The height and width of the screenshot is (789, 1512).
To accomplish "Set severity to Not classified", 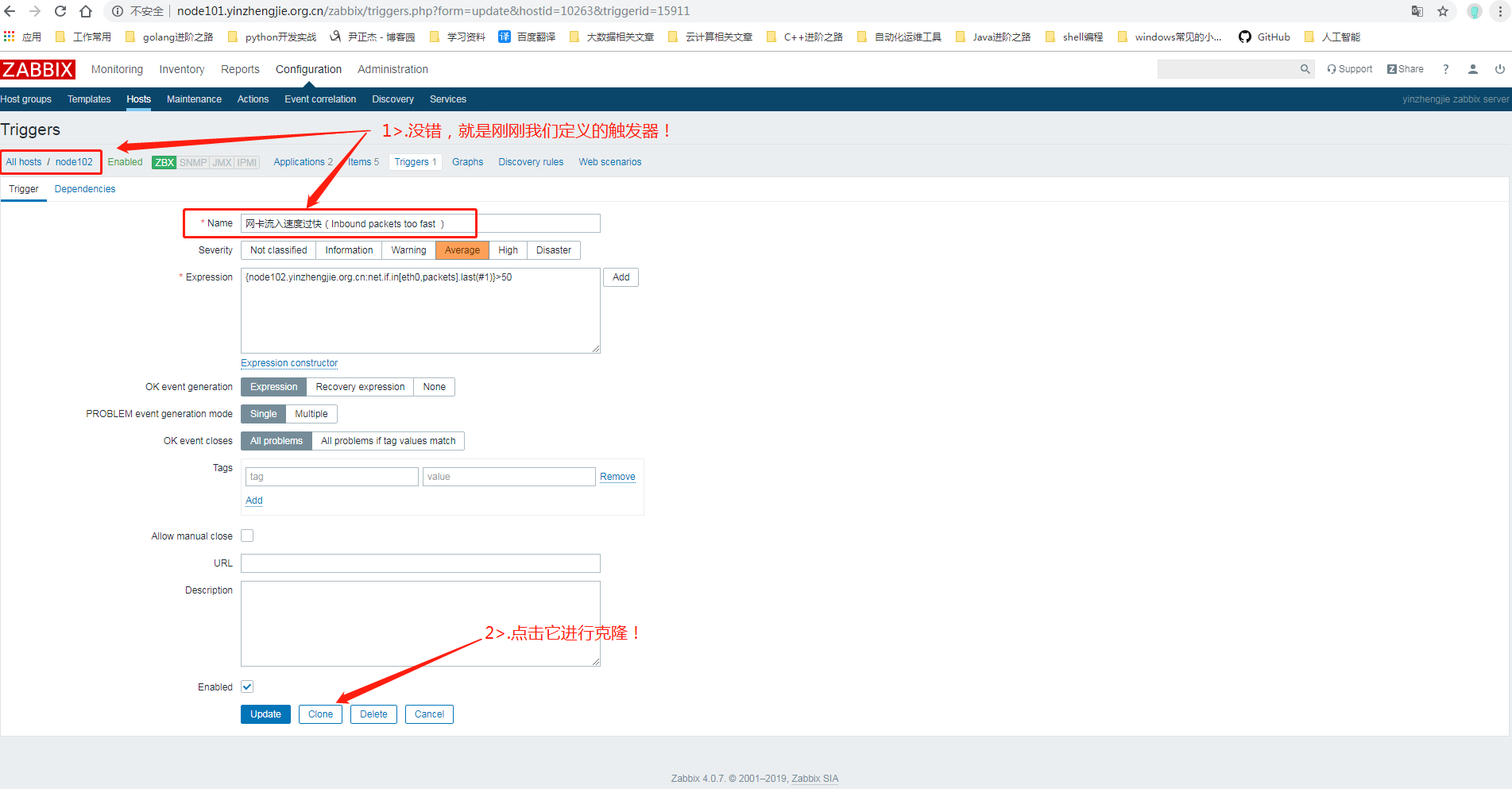I will click(x=278, y=250).
